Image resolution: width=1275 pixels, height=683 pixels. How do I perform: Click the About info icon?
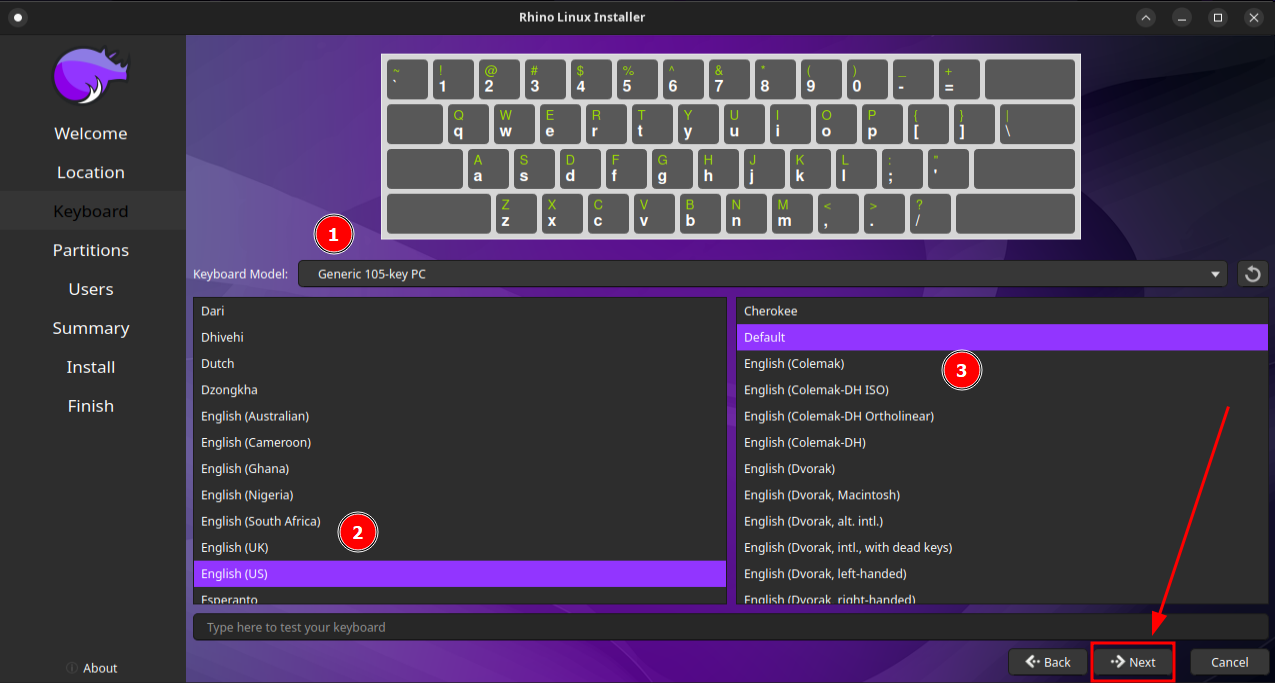72,668
